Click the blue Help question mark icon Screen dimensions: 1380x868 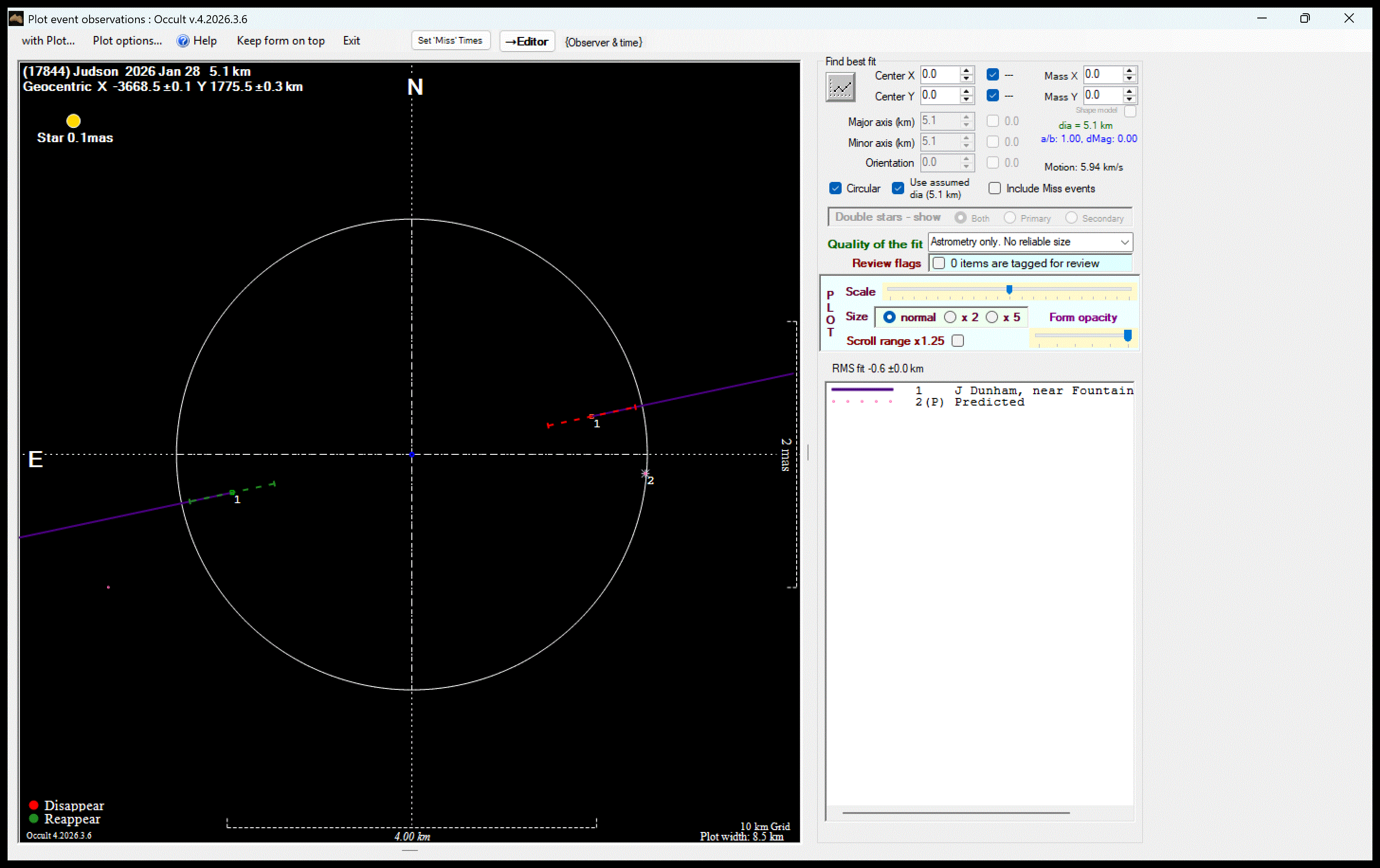point(183,41)
